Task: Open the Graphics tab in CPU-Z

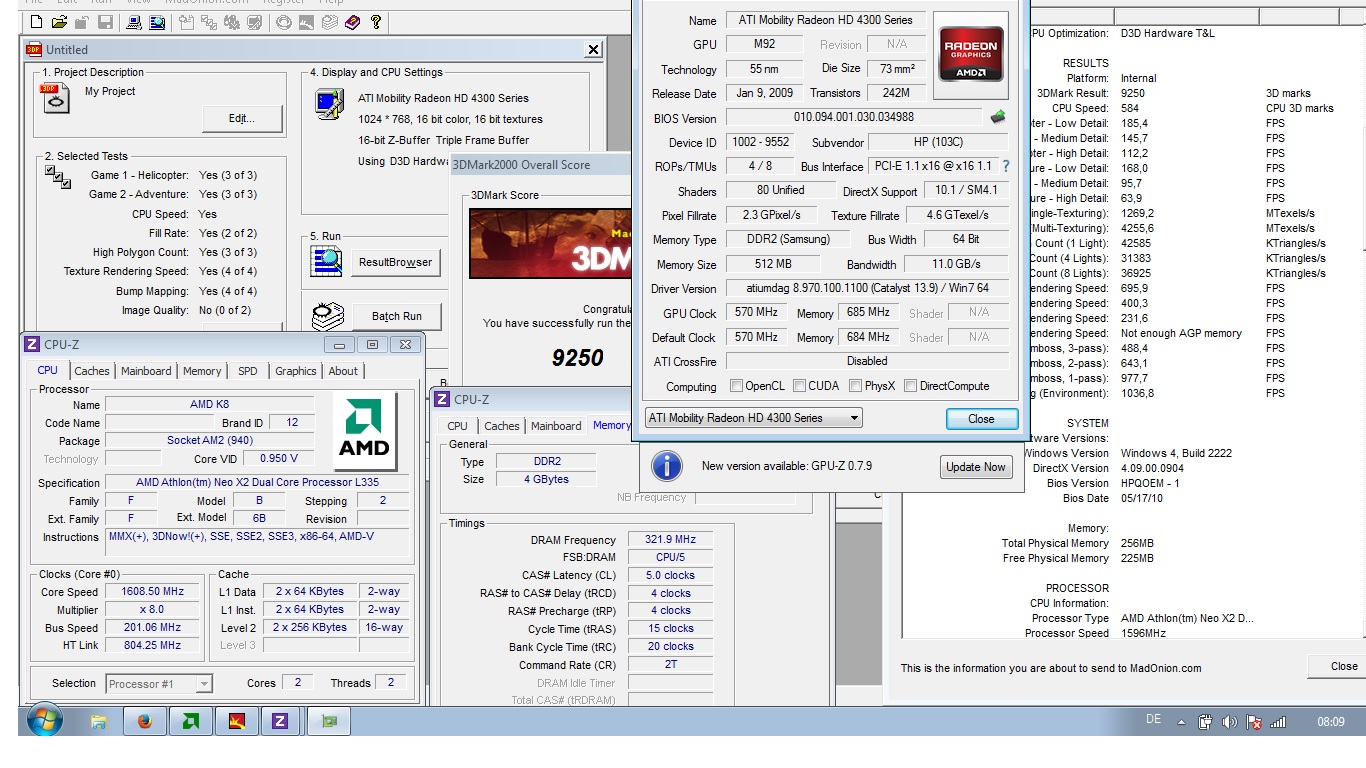Action: [296, 371]
